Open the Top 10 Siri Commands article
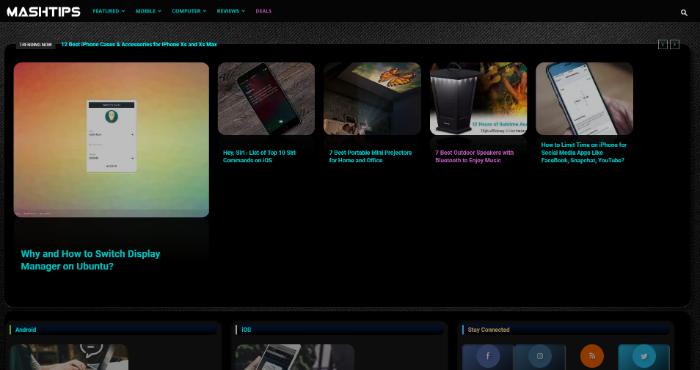700x370 pixels. point(259,156)
